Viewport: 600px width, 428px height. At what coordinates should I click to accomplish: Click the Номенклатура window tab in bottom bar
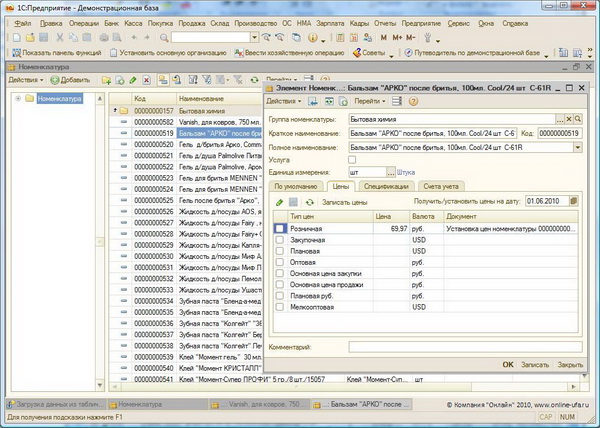pyautogui.click(x=158, y=404)
